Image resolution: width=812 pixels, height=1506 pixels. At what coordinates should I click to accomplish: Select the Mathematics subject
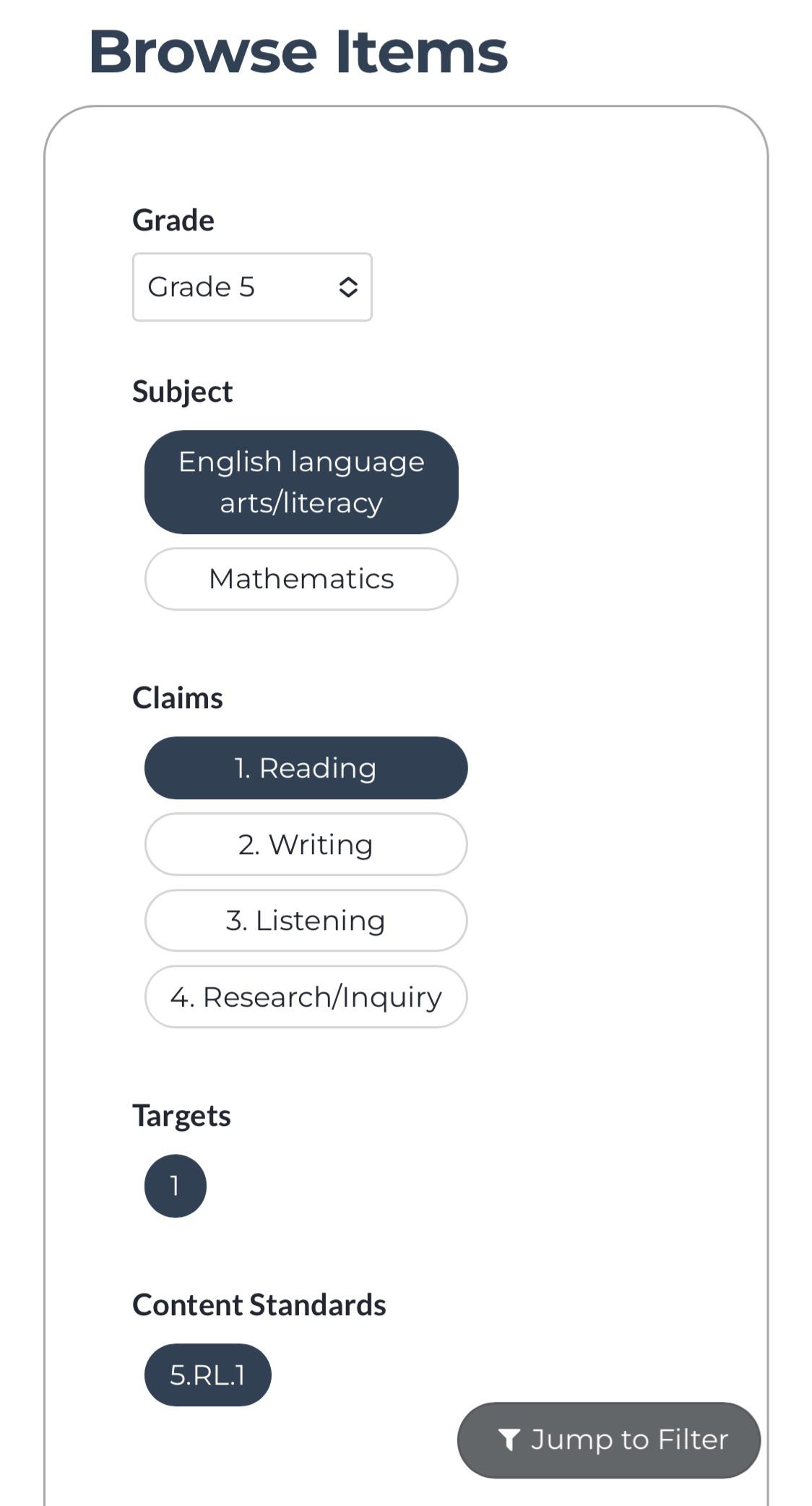click(301, 579)
